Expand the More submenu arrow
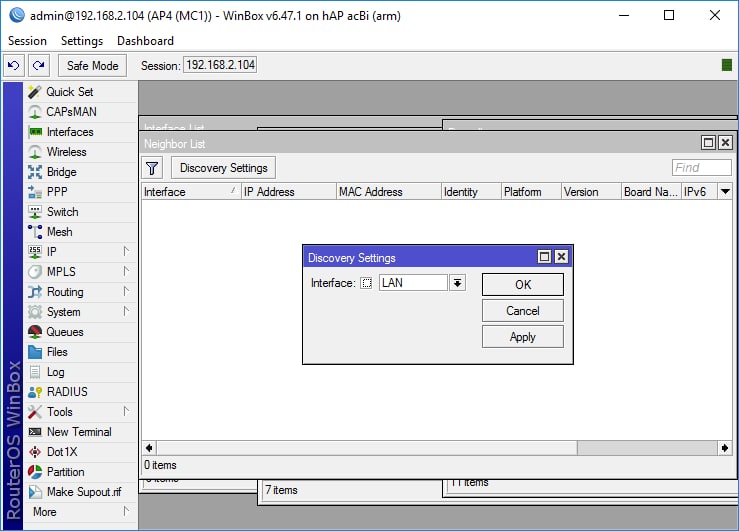The height and width of the screenshot is (531, 739). pos(126,511)
